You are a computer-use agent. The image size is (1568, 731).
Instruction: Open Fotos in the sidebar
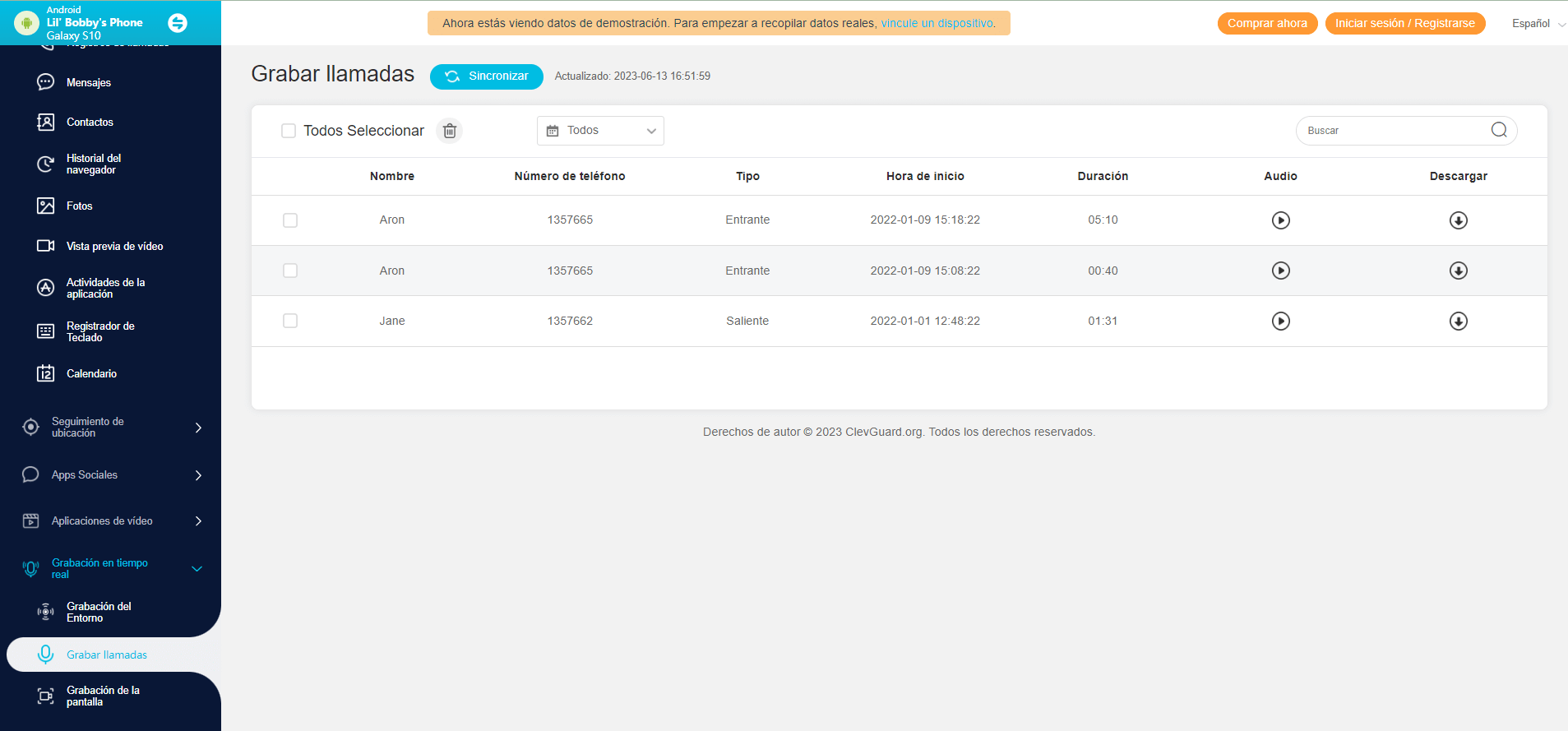(x=79, y=206)
